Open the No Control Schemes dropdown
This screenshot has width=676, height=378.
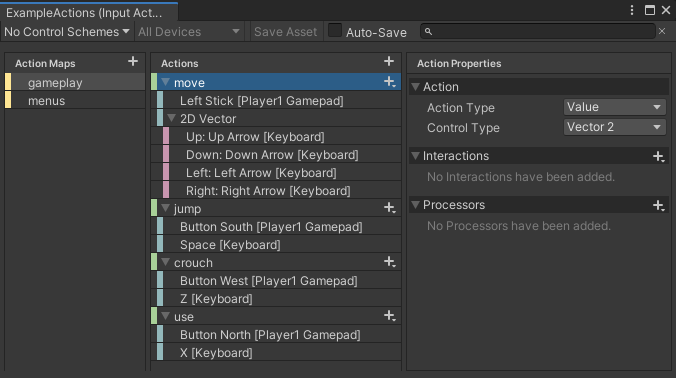coord(67,32)
